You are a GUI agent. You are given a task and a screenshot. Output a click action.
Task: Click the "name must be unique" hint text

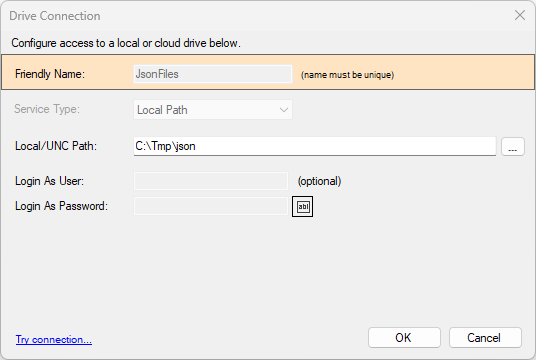(347, 75)
